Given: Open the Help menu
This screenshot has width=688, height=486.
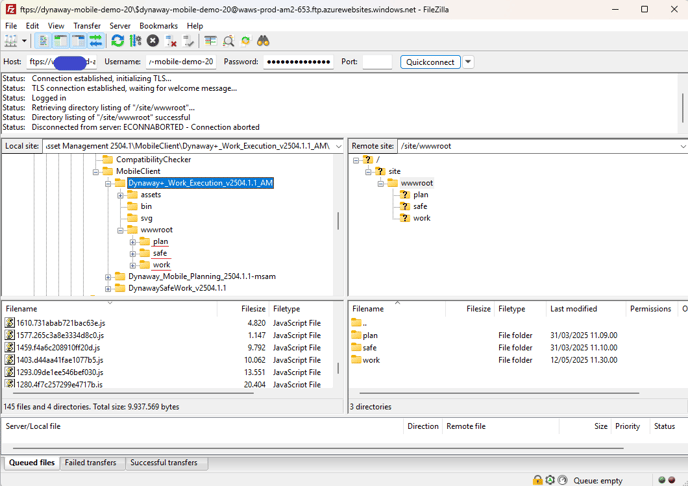Looking at the screenshot, I should [x=195, y=26].
